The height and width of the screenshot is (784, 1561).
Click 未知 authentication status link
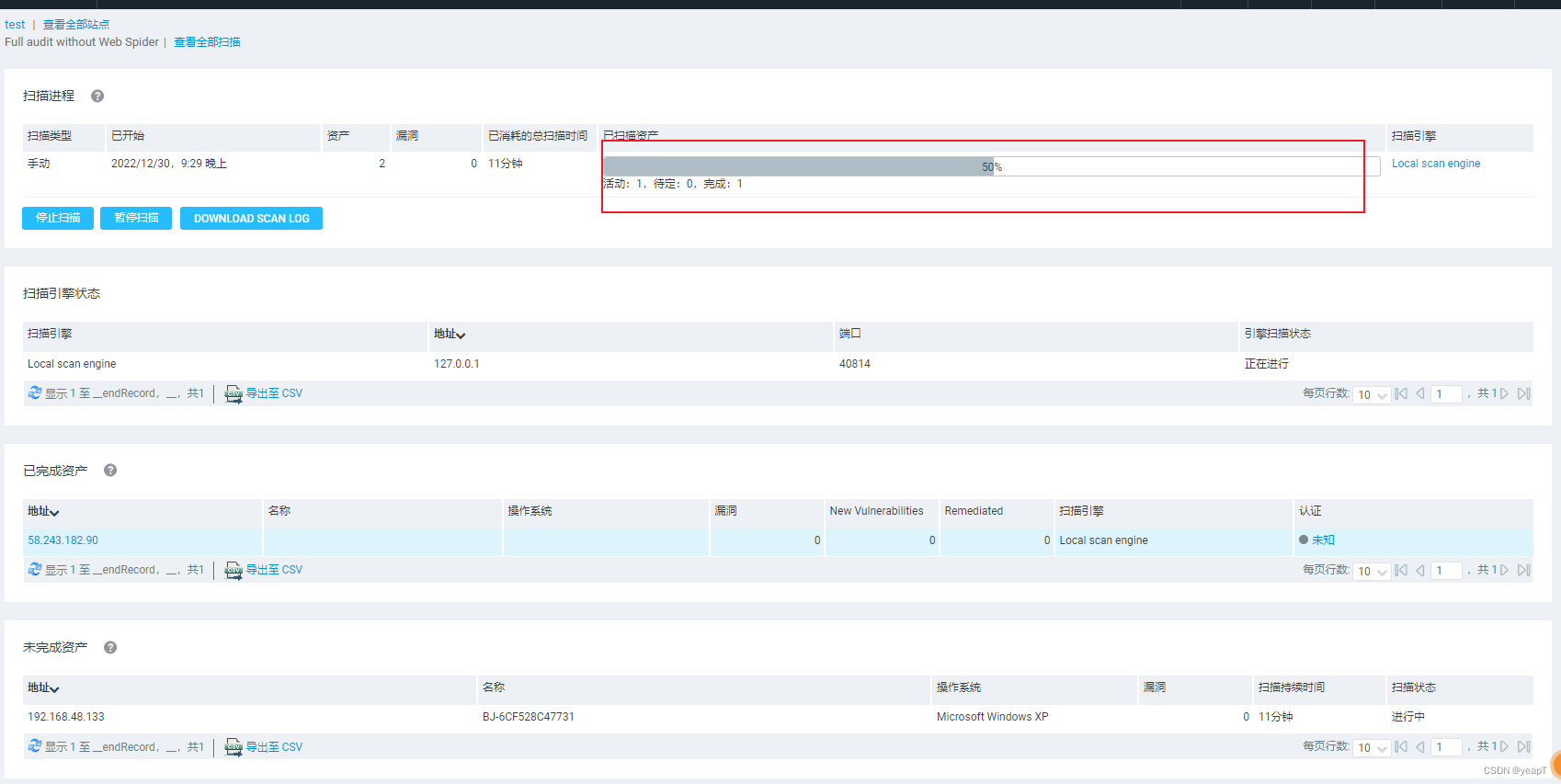[x=1323, y=540]
